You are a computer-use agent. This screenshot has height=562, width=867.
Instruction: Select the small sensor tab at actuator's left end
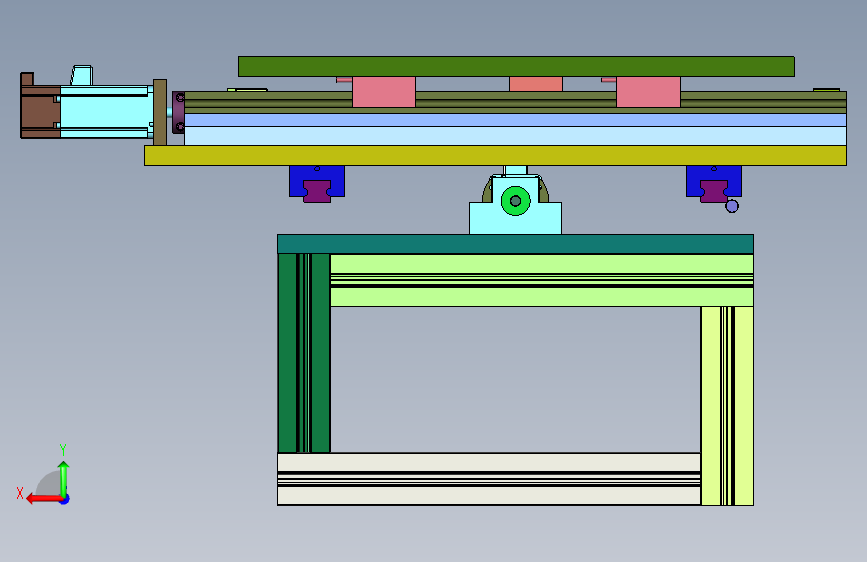coord(247,90)
